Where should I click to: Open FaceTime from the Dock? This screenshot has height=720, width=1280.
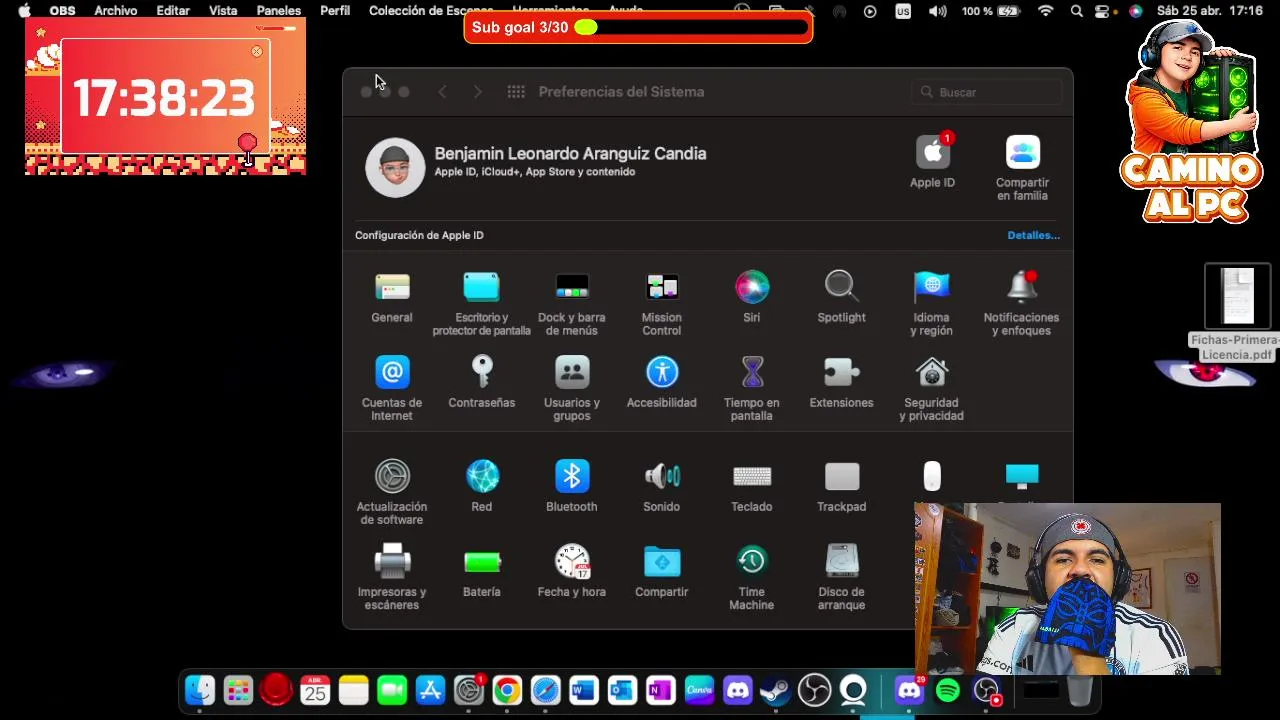(392, 690)
